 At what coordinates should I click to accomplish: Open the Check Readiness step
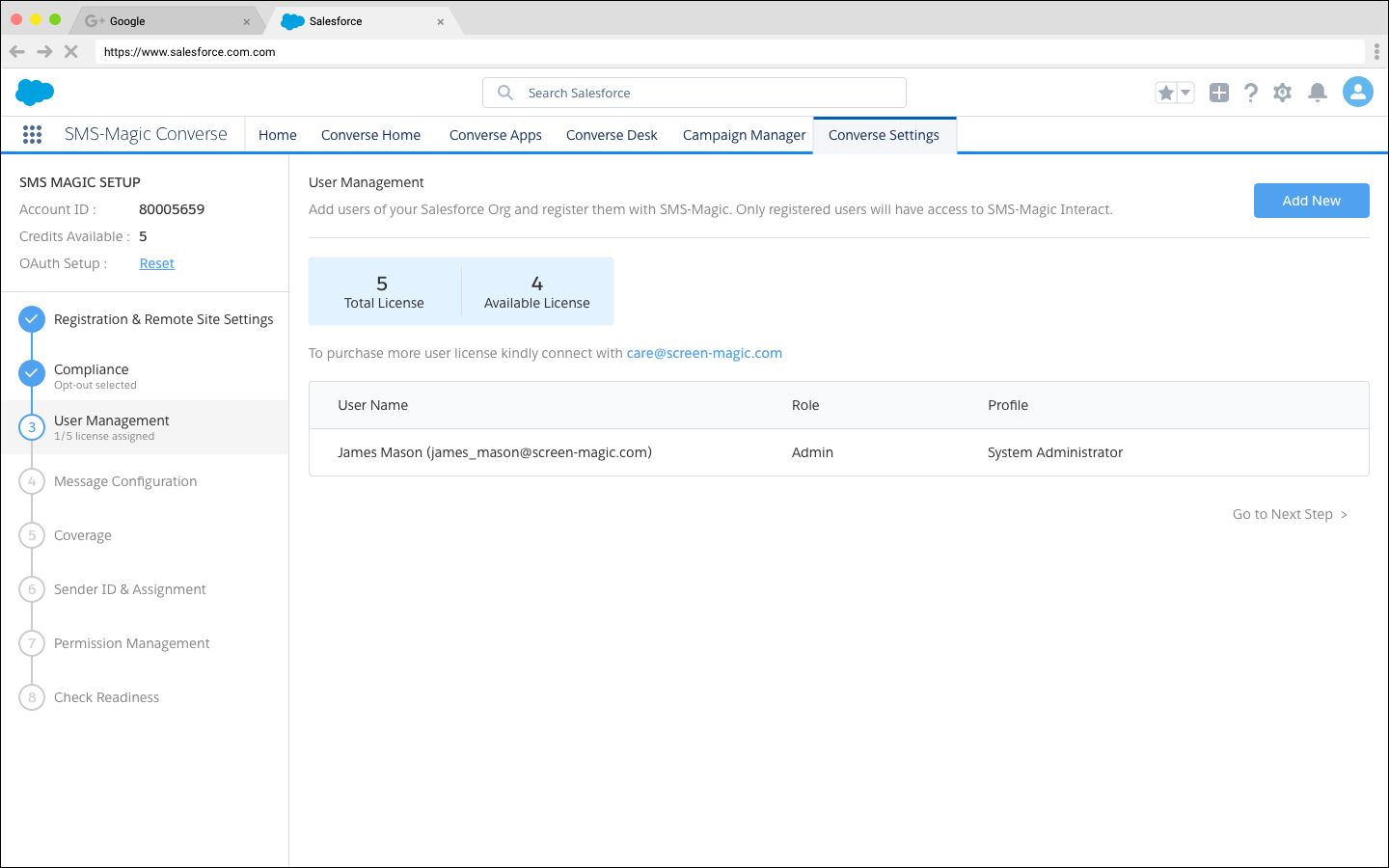point(106,697)
